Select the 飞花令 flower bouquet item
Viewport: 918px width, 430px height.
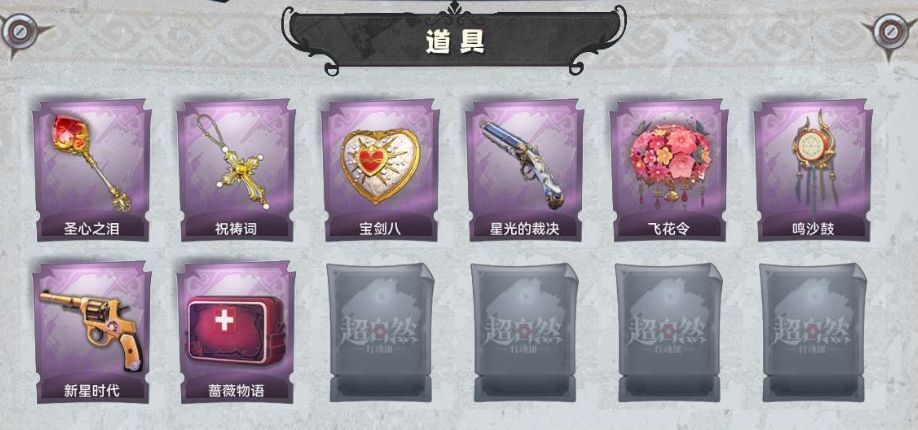[x=669, y=170]
